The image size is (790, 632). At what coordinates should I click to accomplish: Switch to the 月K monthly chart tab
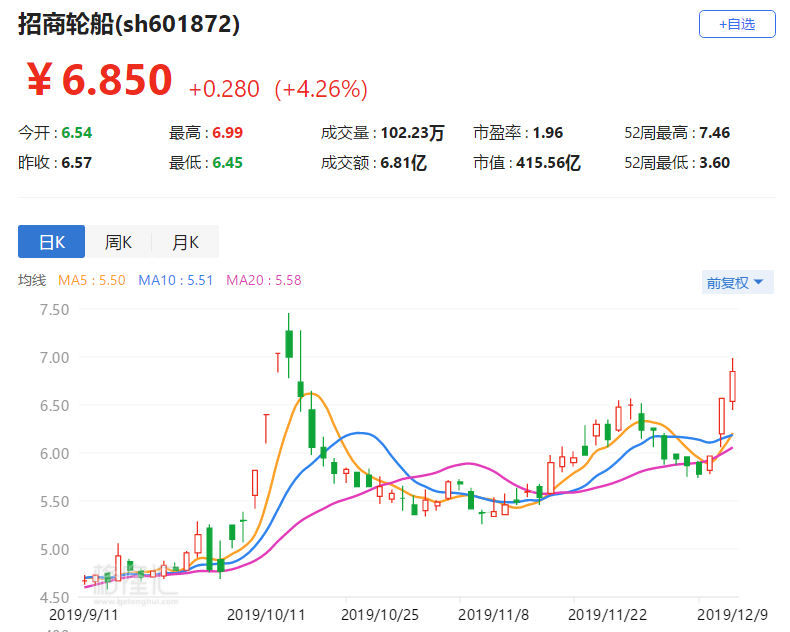185,242
